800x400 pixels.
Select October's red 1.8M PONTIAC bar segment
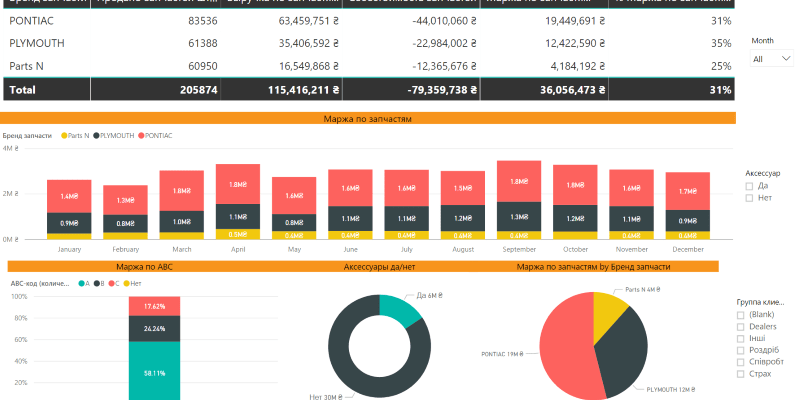pyautogui.click(x=576, y=185)
